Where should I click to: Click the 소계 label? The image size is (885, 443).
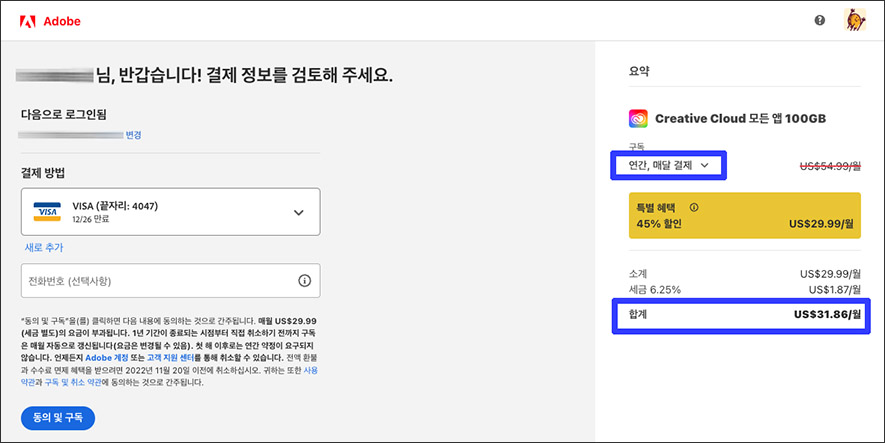coord(638,274)
